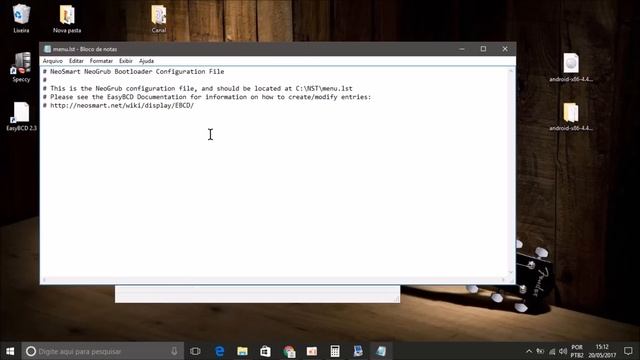Open the Editar menu
640x360 pixels.
[76, 61]
